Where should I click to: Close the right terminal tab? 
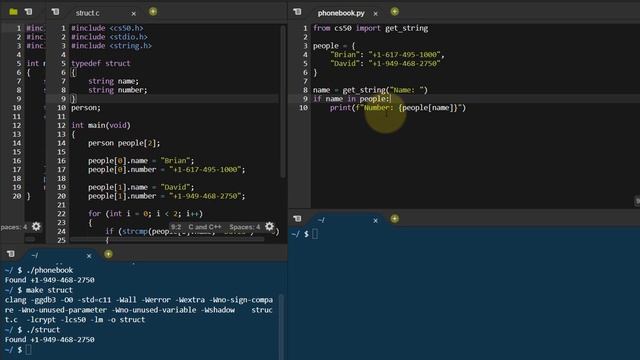point(375,220)
